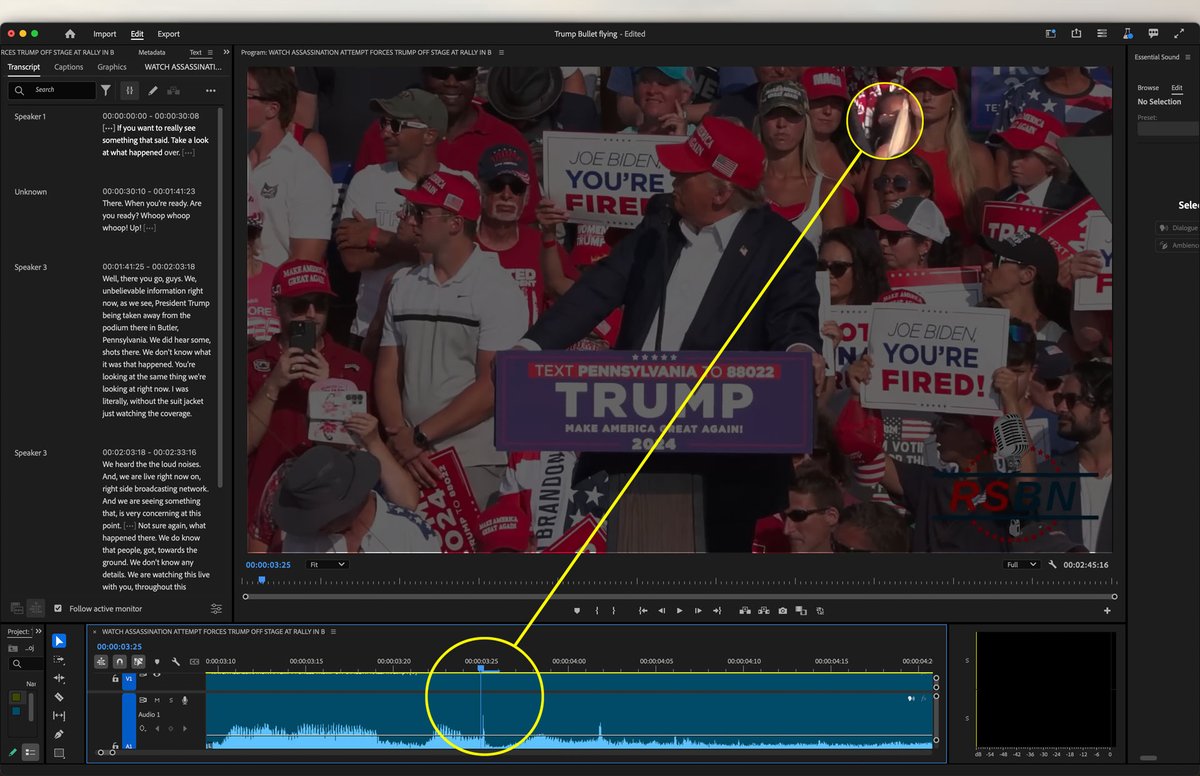Switch to the Captions tab
This screenshot has width=1200, height=776.
[68, 67]
